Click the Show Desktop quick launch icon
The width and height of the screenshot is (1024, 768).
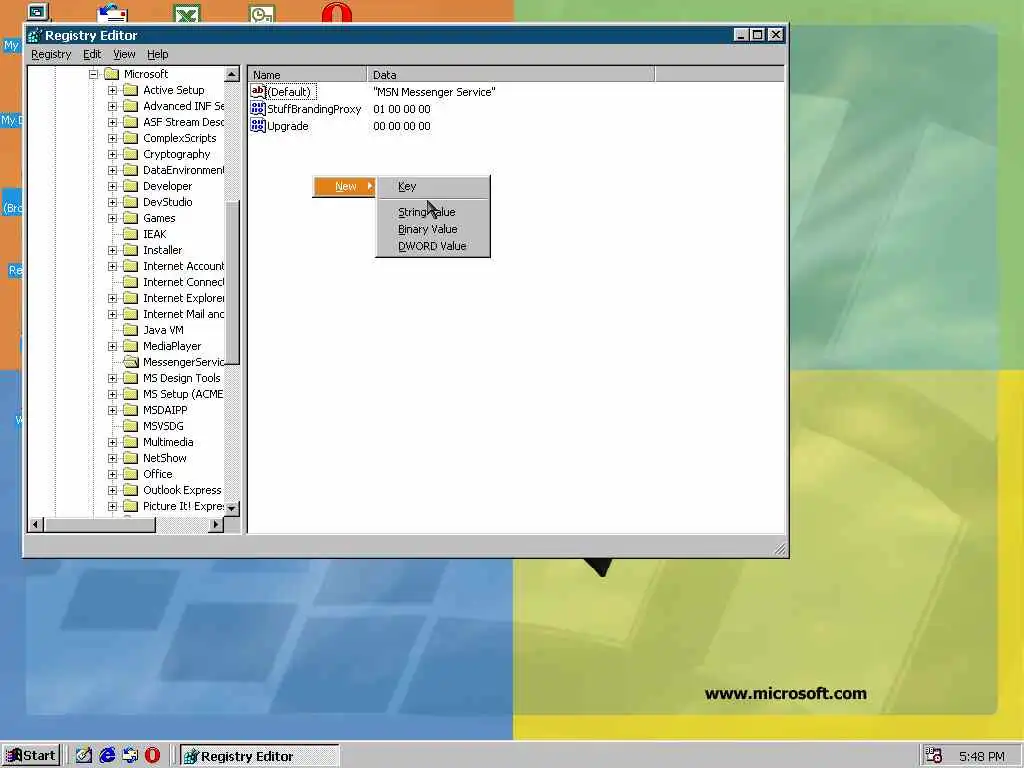coord(84,756)
